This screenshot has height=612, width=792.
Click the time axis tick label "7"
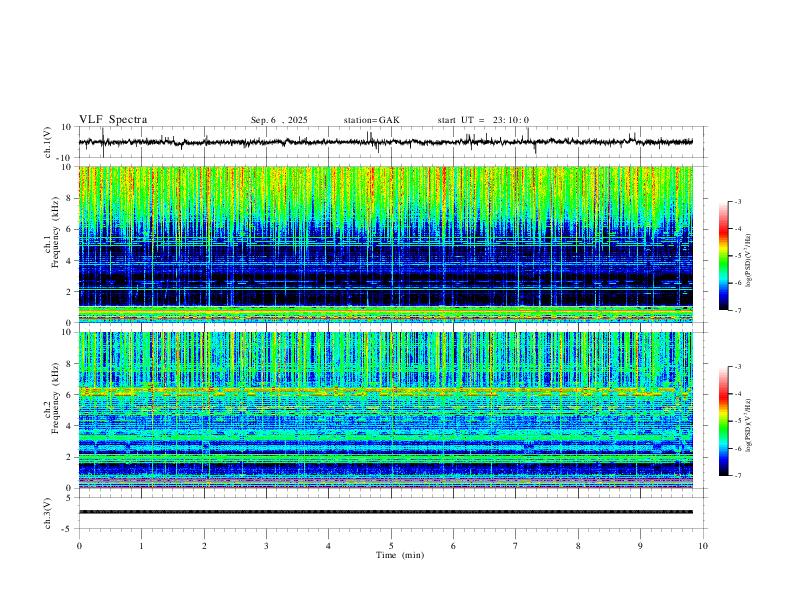[x=516, y=546]
